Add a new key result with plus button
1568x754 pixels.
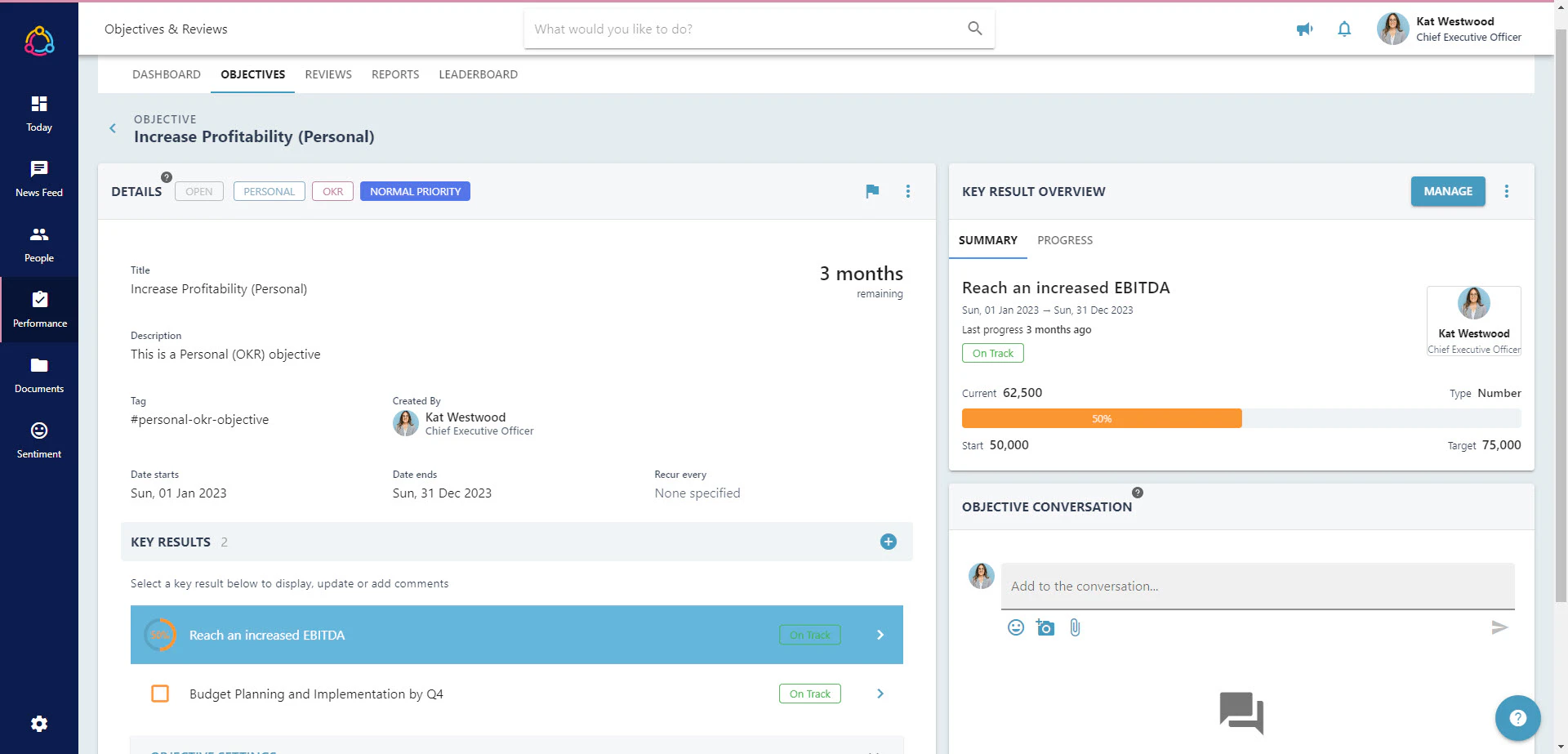click(888, 542)
